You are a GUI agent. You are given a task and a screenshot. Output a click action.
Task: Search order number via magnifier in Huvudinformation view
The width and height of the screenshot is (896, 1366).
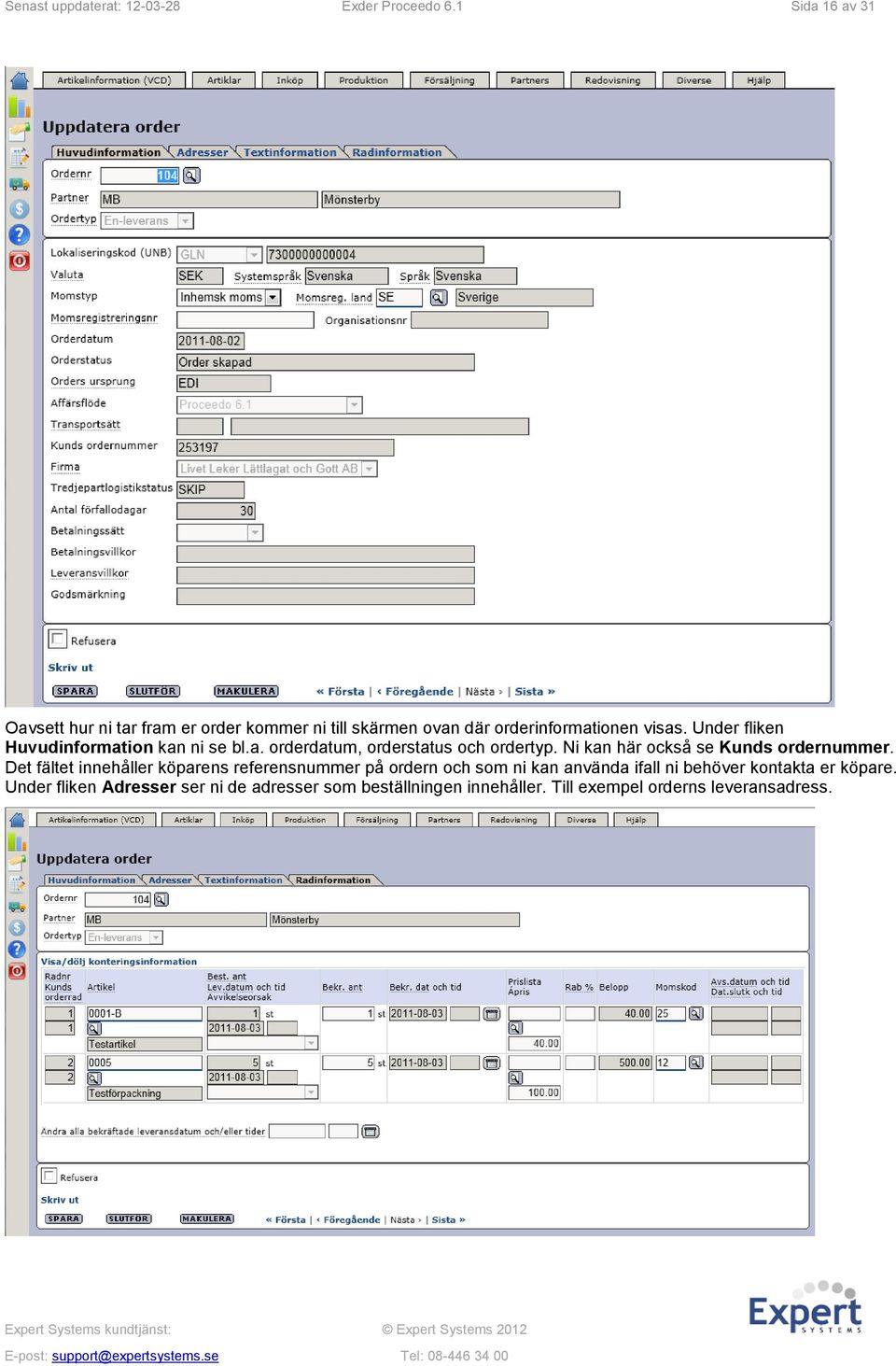pyautogui.click(x=191, y=176)
